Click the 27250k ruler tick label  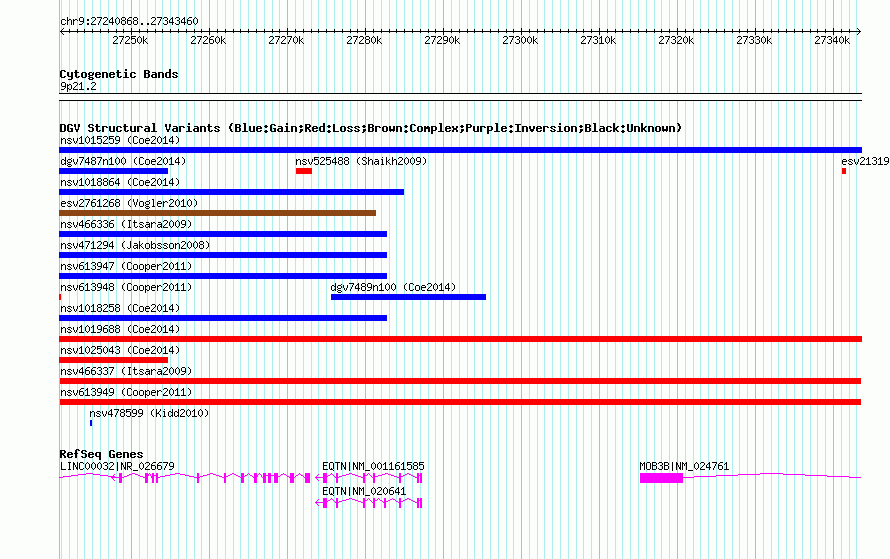tap(130, 40)
